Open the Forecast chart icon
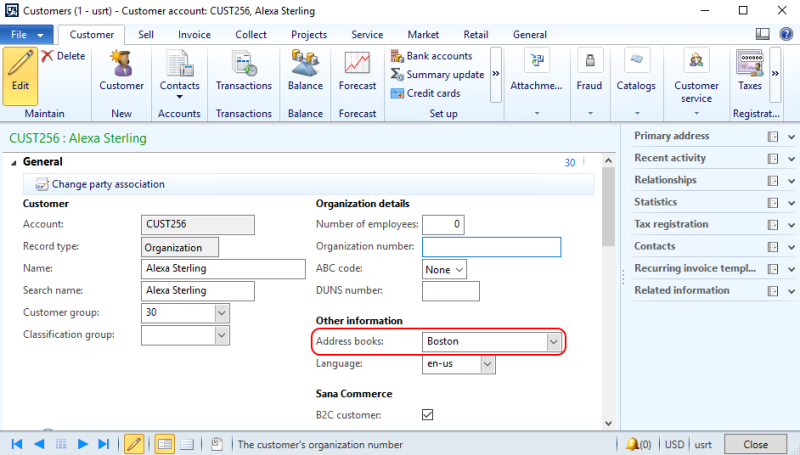The width and height of the screenshot is (800, 455). [357, 66]
